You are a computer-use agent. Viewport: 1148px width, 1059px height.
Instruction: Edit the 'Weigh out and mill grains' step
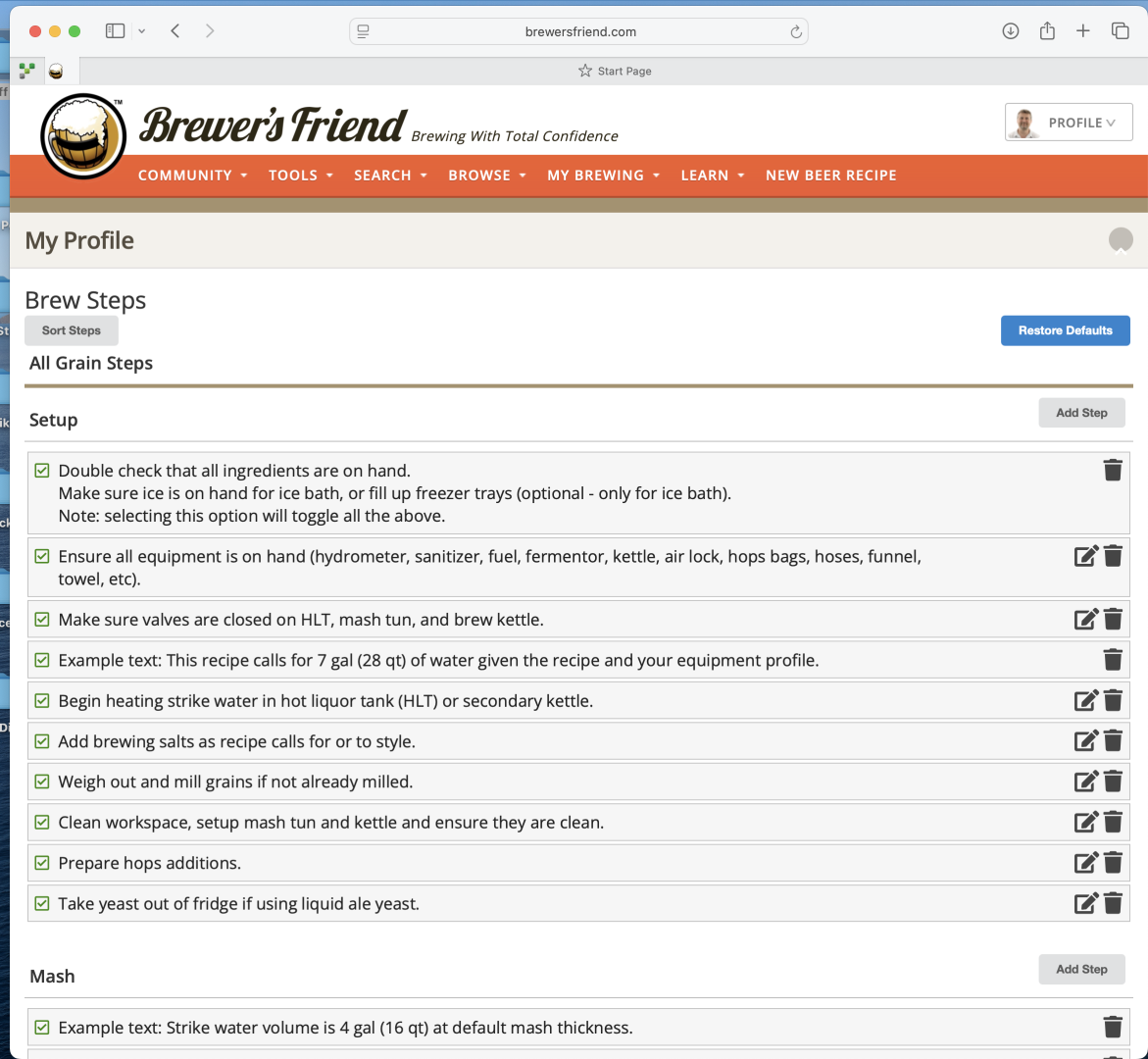pos(1085,782)
